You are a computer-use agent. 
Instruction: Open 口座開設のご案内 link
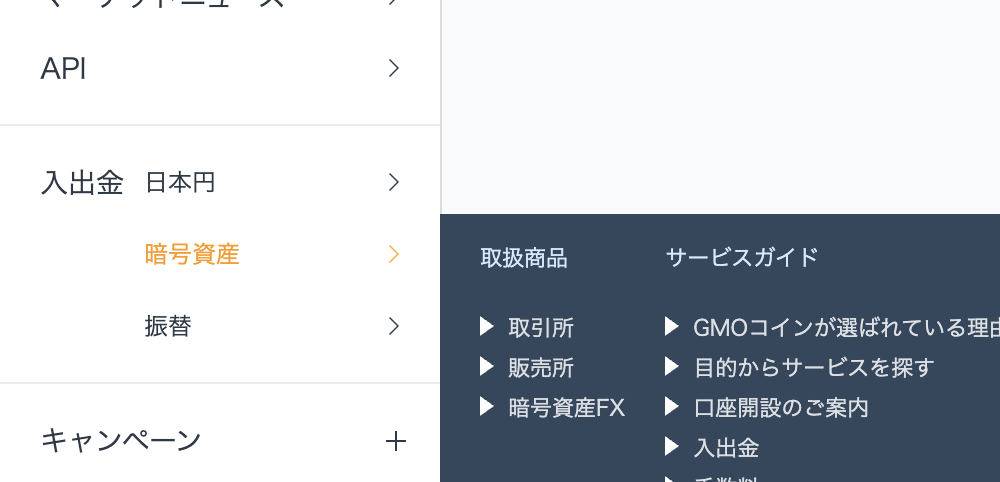click(781, 408)
